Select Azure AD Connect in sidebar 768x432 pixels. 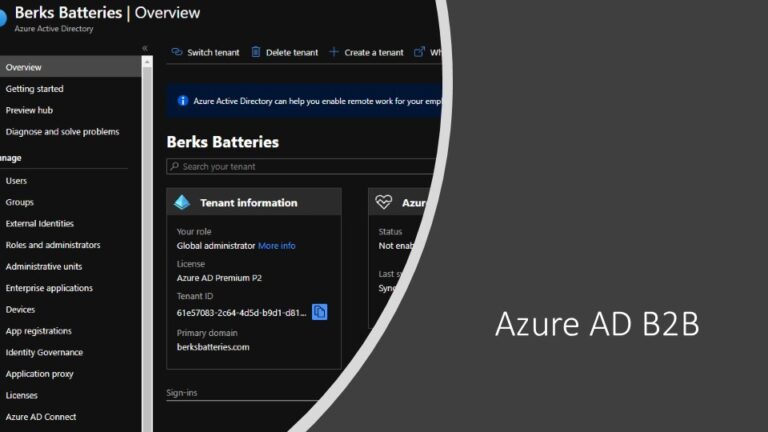pyautogui.click(x=41, y=417)
